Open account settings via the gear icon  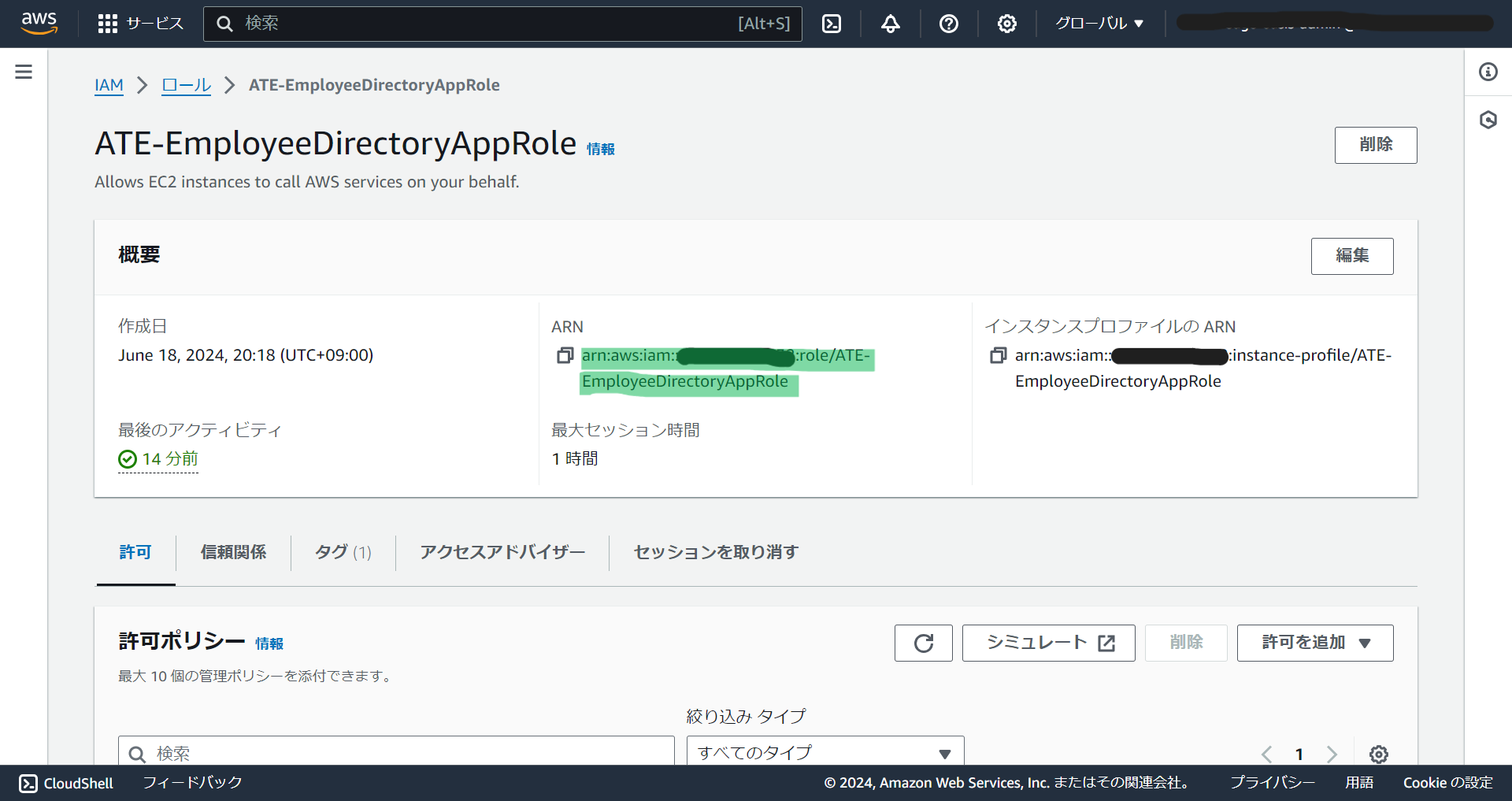(x=1006, y=24)
